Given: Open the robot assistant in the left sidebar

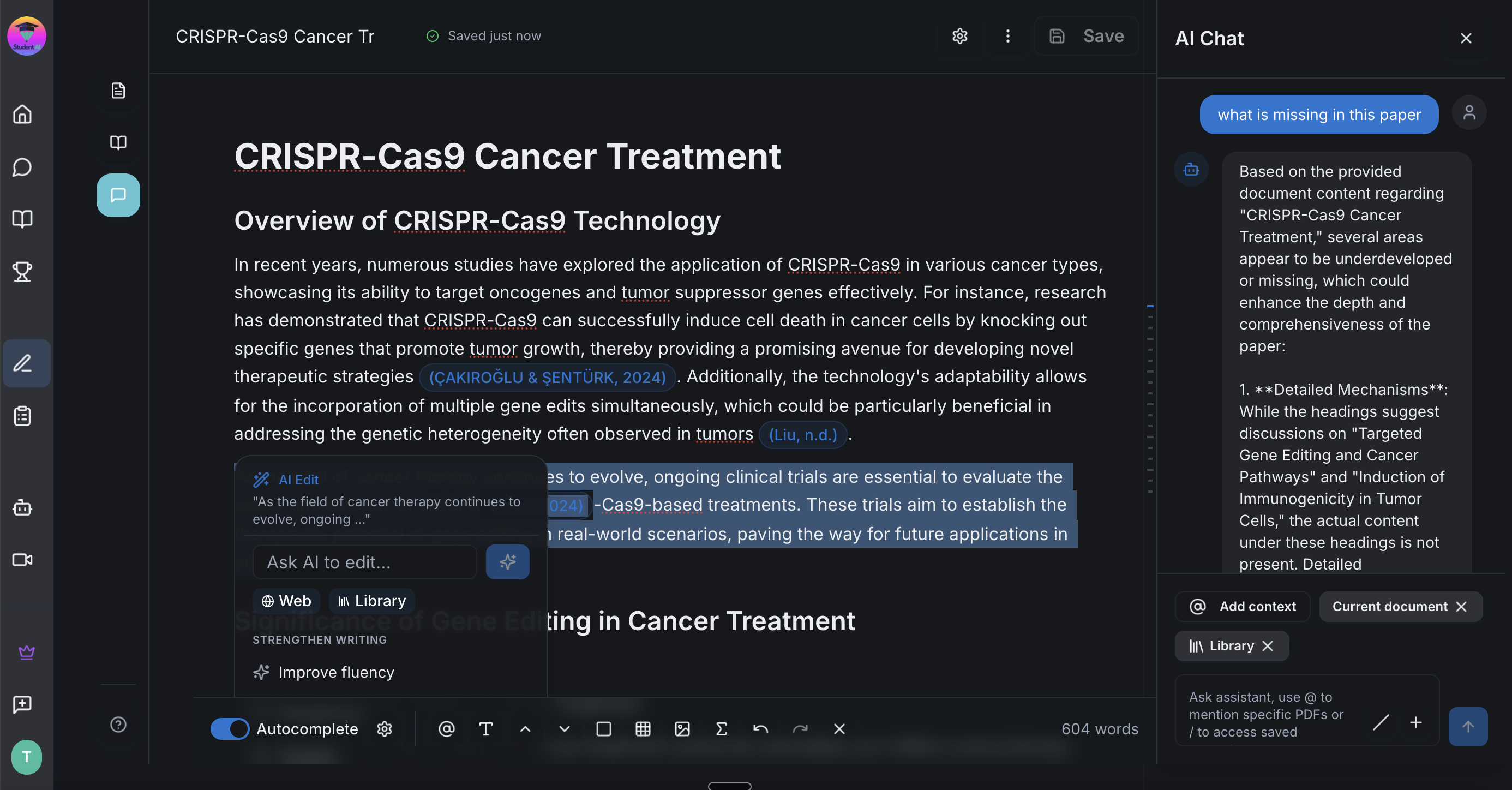Looking at the screenshot, I should click(22, 508).
